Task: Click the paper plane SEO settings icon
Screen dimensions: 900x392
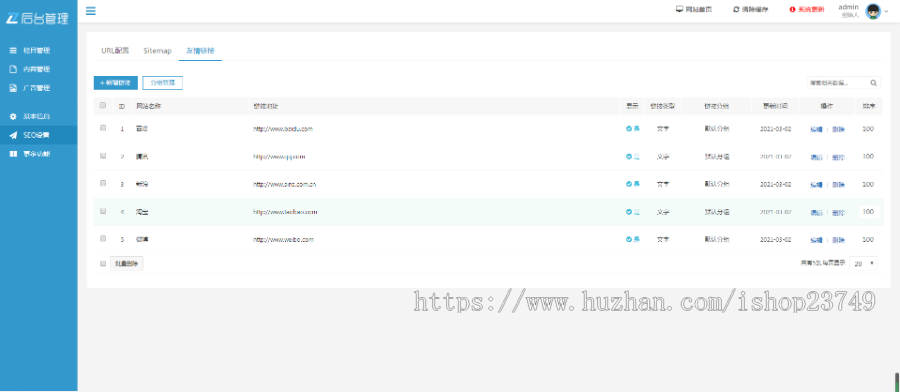Action: (13, 135)
